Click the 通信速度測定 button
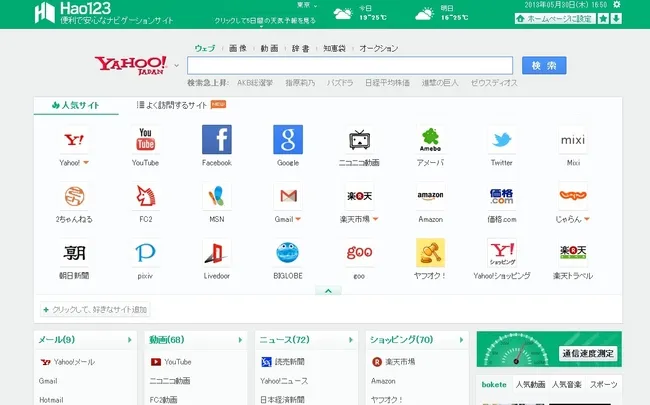Viewport: 650px width, 405px height. pos(588,353)
